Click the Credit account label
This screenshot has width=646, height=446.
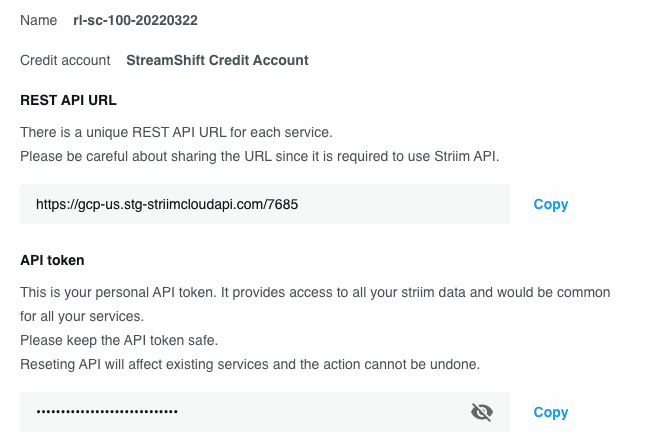(65, 60)
